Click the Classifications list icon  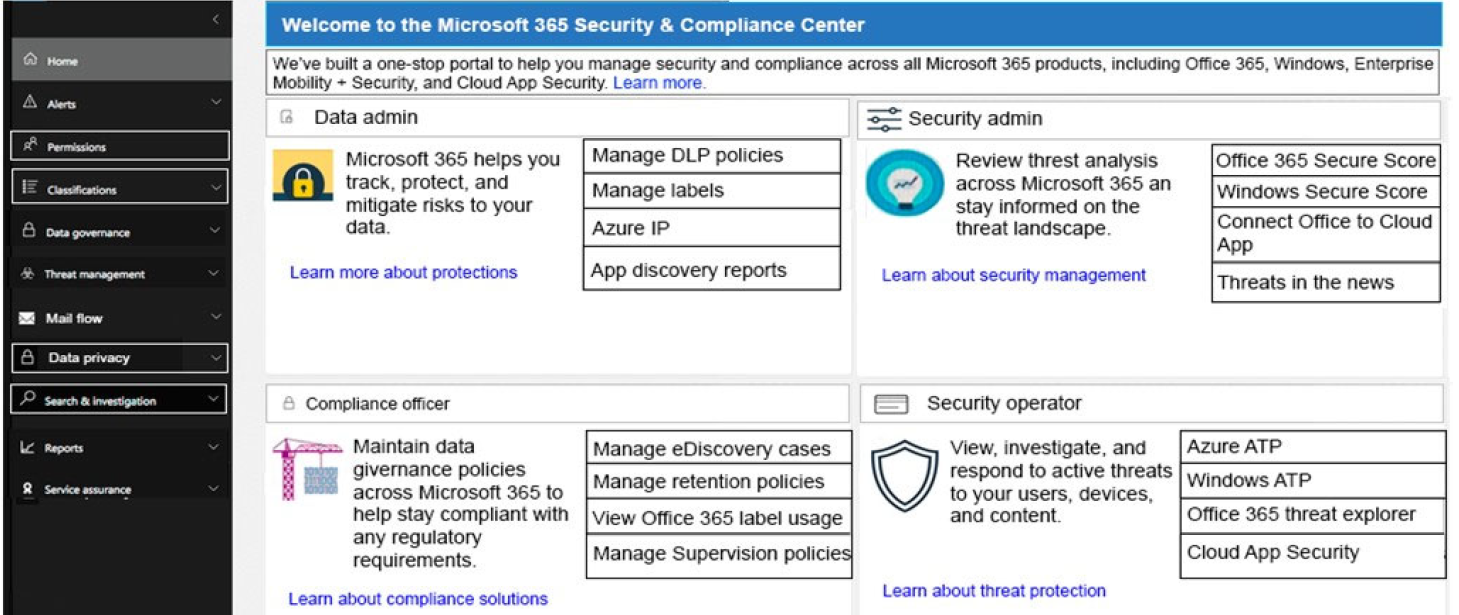(x=30, y=188)
